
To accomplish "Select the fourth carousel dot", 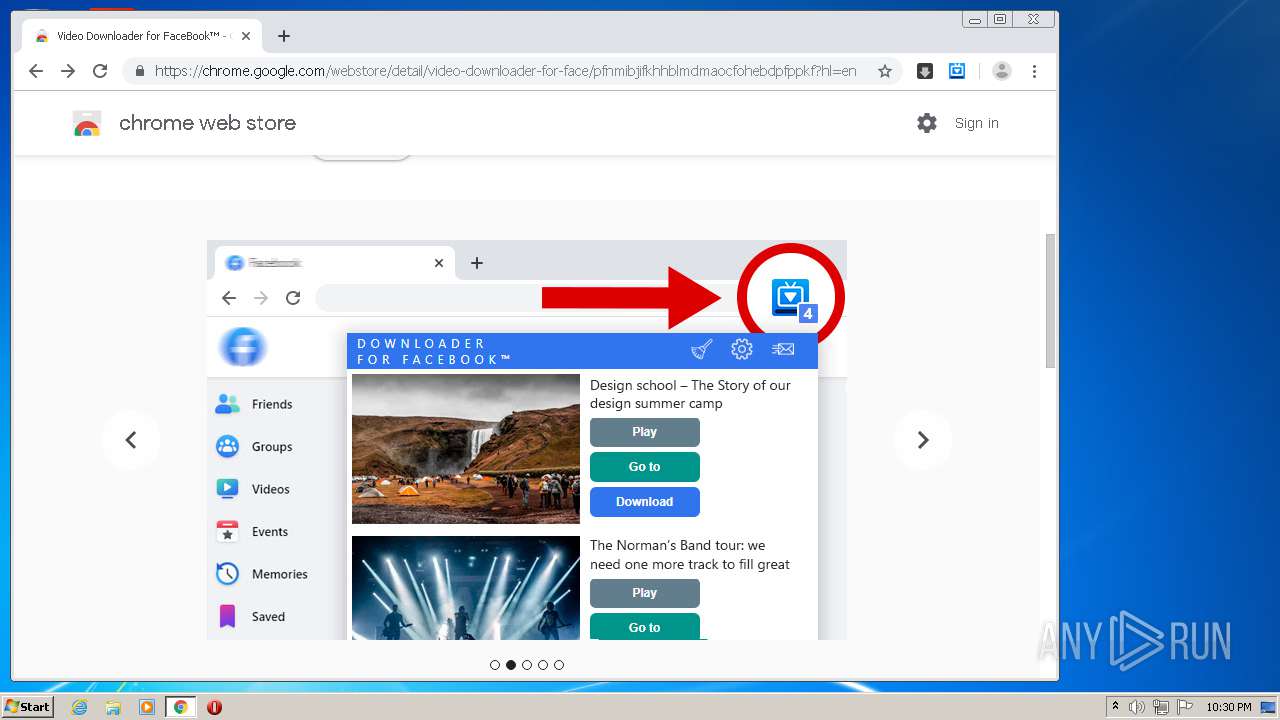I will tap(543, 665).
